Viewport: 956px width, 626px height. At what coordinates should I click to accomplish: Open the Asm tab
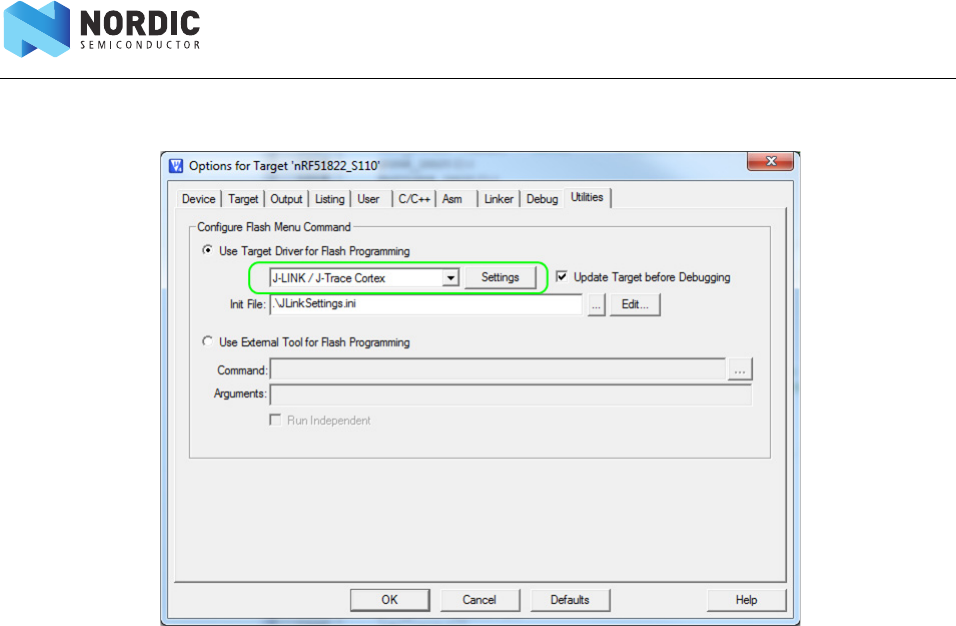coord(452,199)
